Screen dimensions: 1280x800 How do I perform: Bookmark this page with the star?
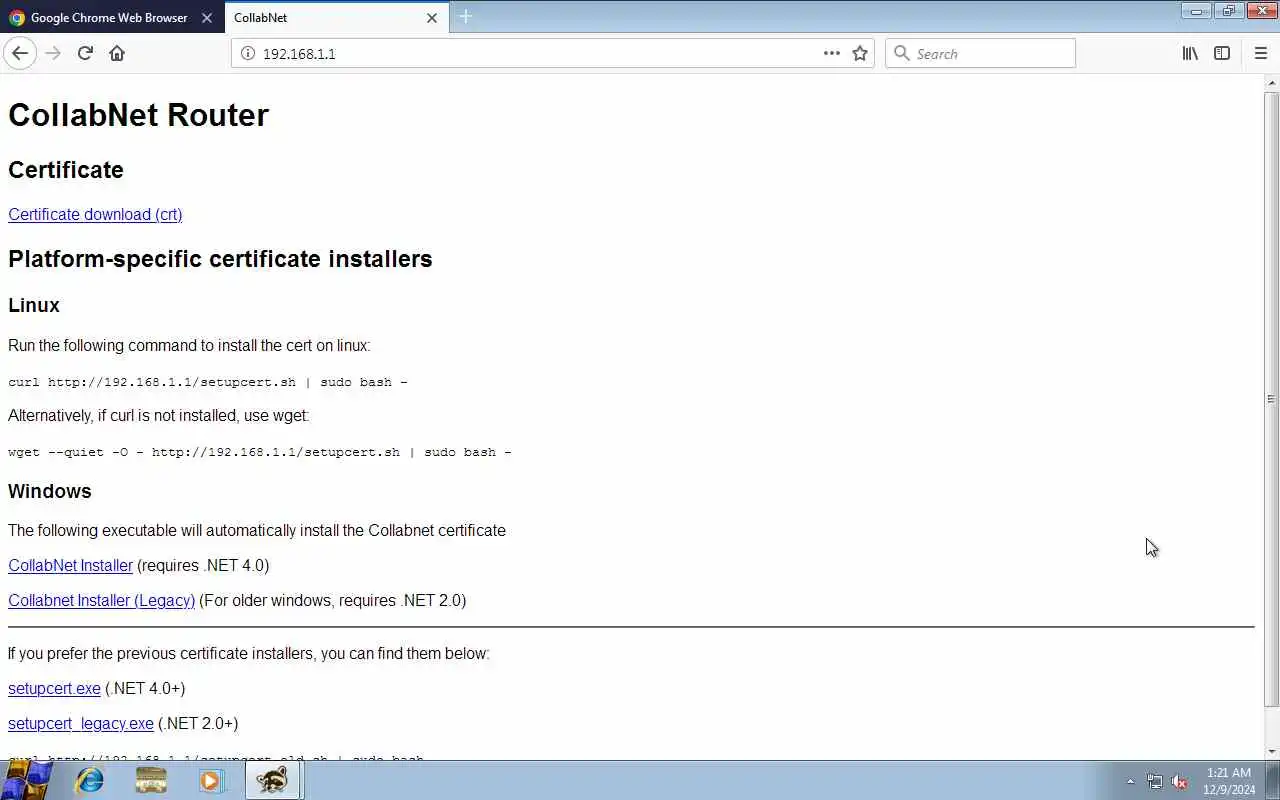[x=860, y=53]
